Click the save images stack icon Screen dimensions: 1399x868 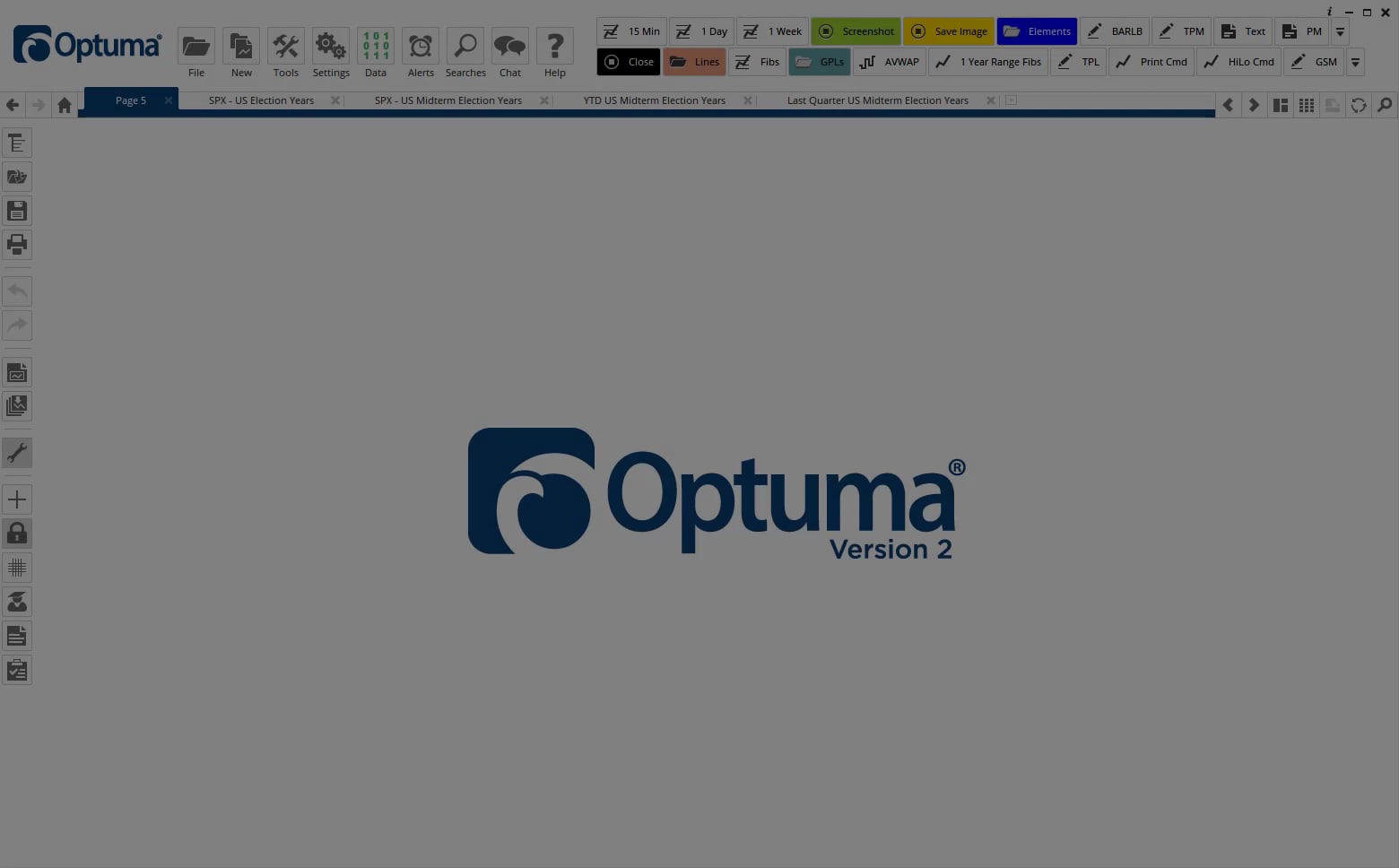coord(17,406)
